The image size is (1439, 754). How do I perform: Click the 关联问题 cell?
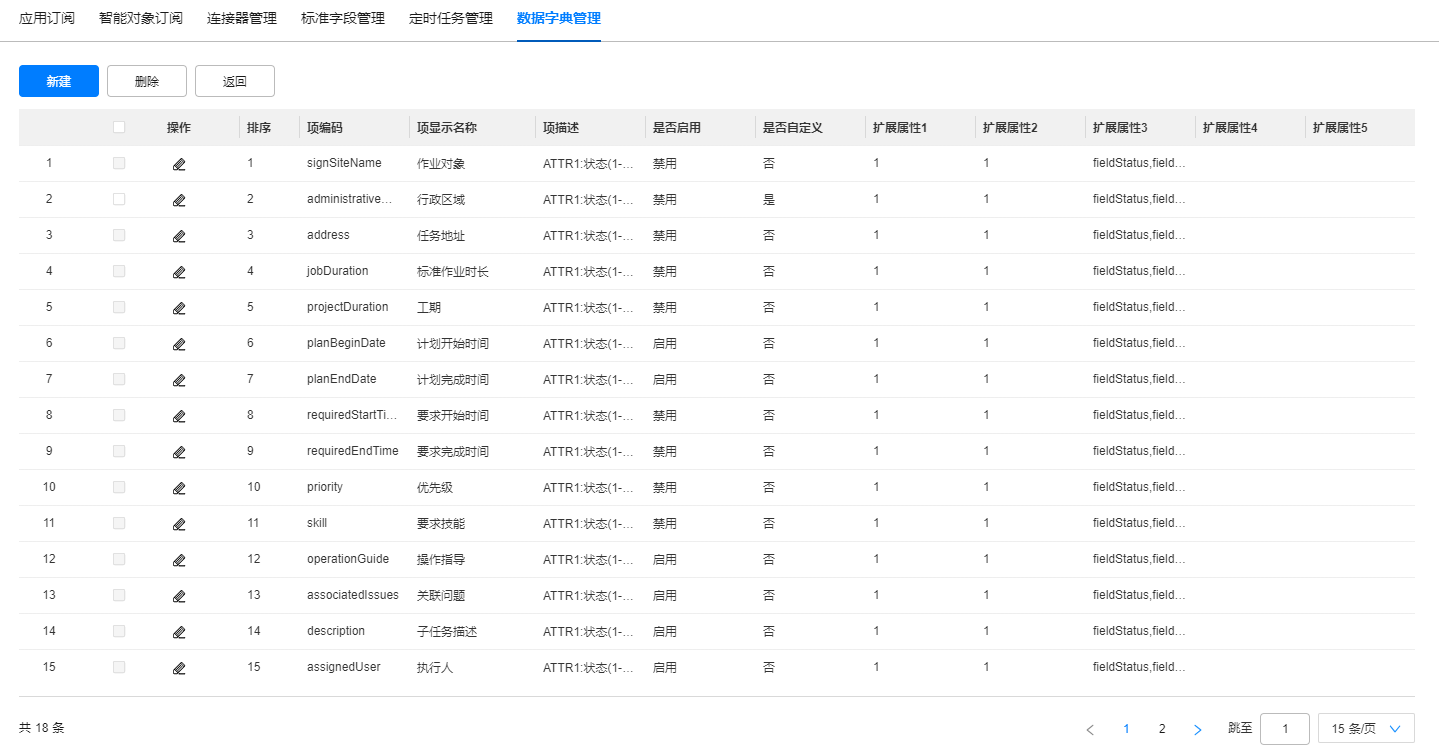[441, 596]
